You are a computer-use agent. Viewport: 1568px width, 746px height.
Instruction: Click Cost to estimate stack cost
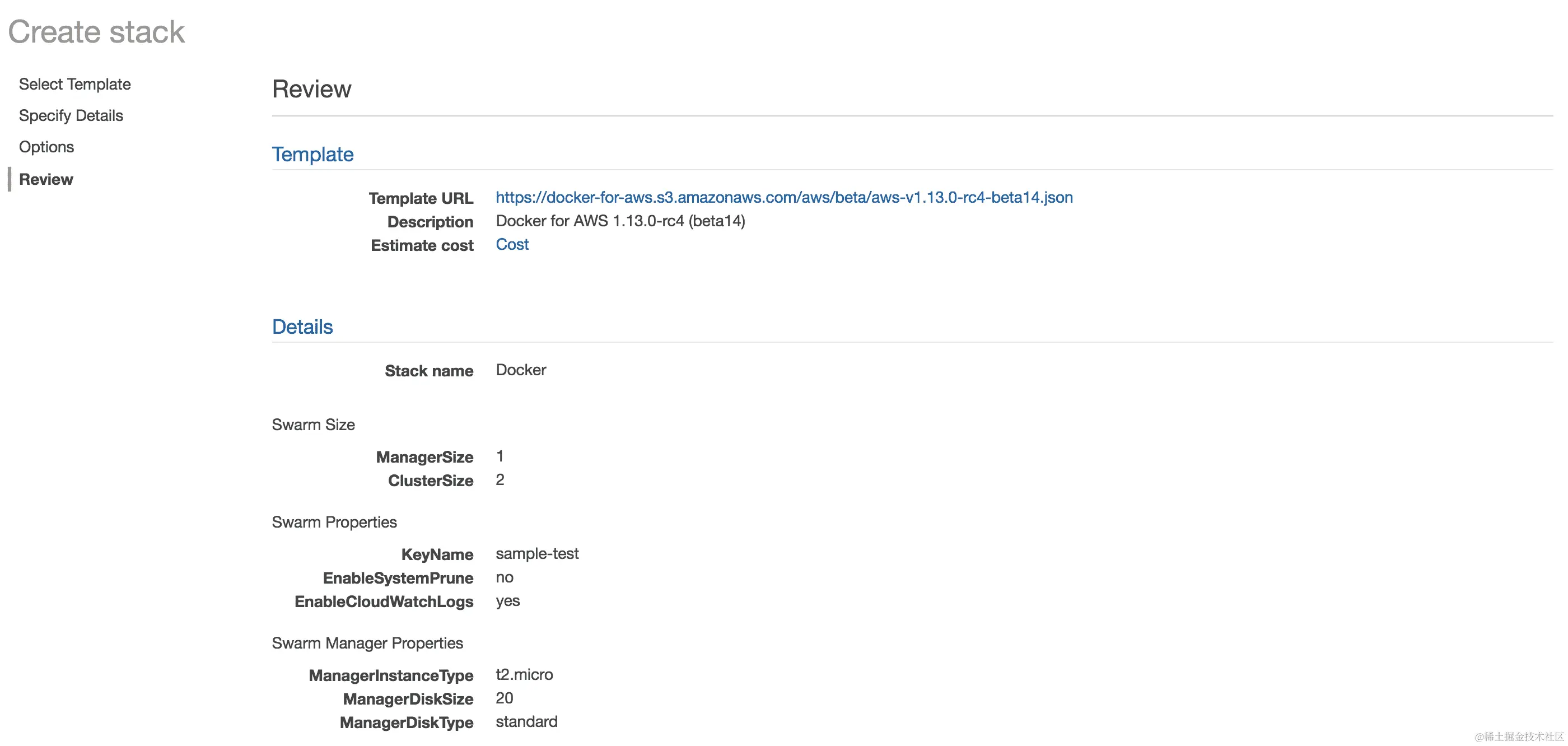click(x=512, y=244)
